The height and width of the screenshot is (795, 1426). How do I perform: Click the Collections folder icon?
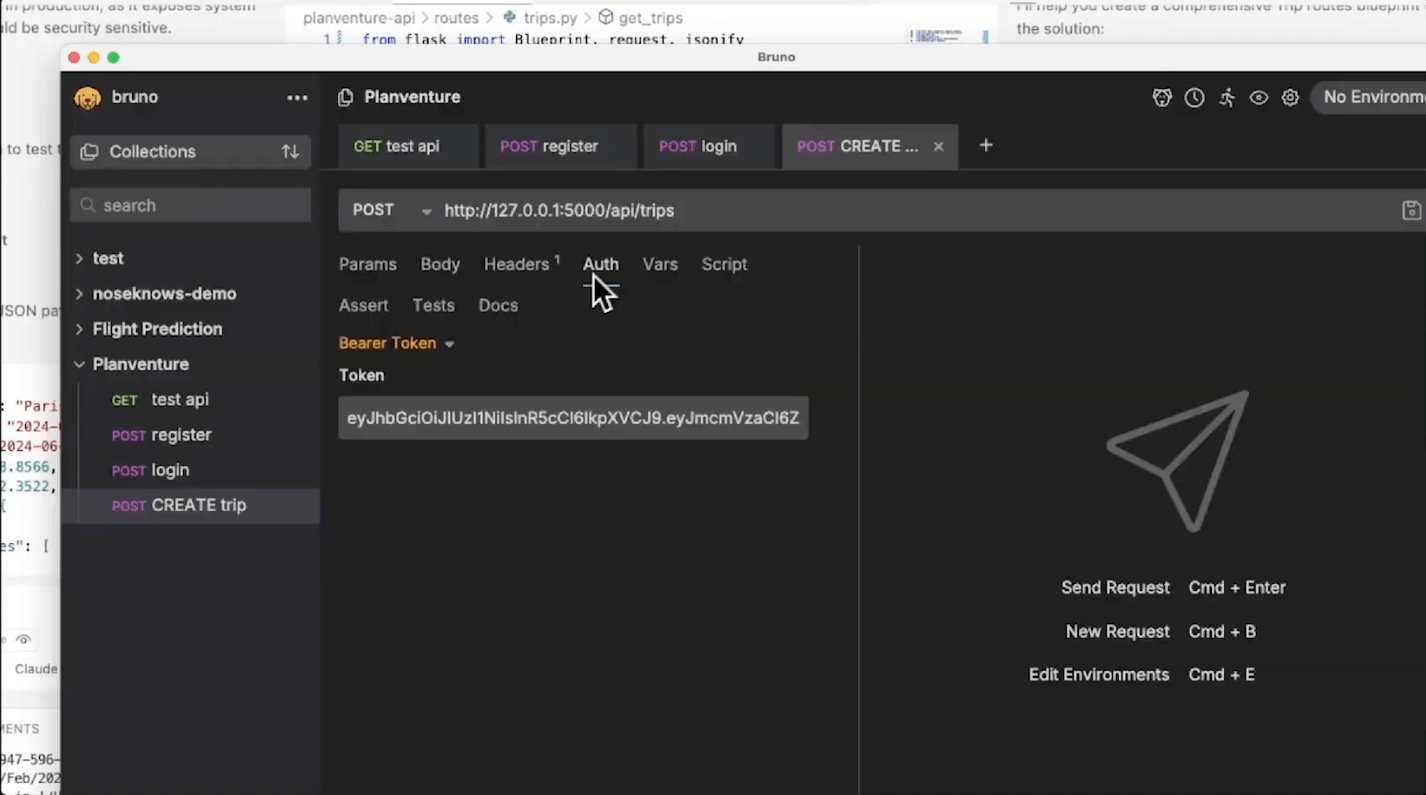coord(89,151)
